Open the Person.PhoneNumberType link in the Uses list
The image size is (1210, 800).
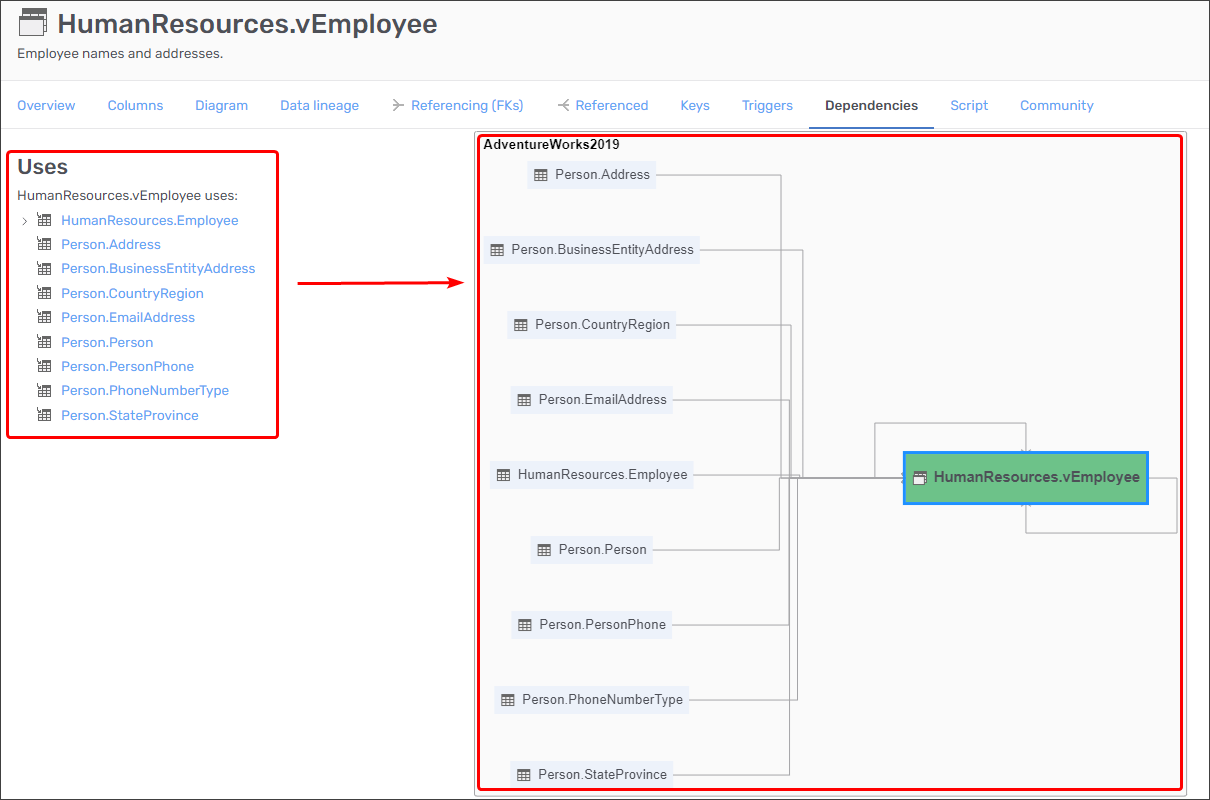(x=145, y=391)
